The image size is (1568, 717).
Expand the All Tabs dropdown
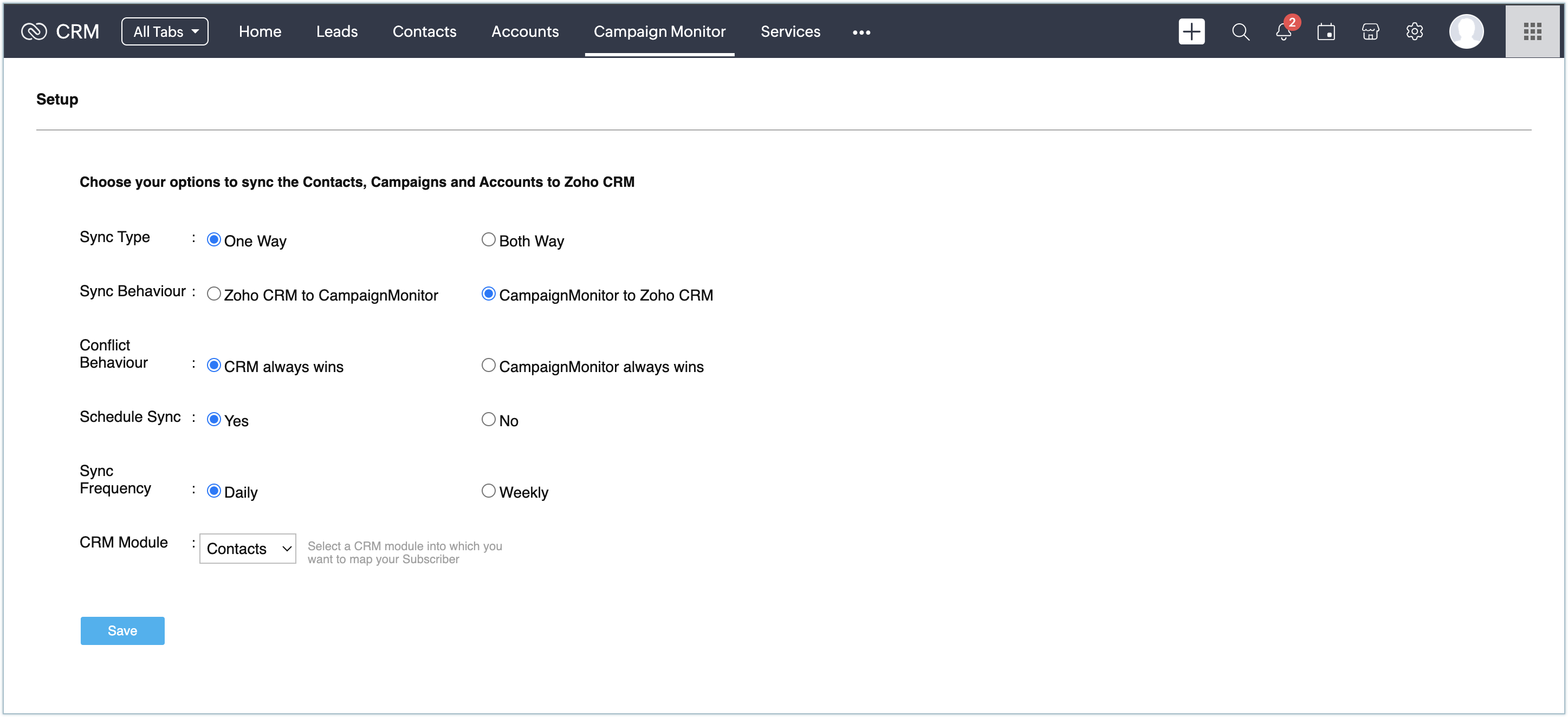[165, 31]
